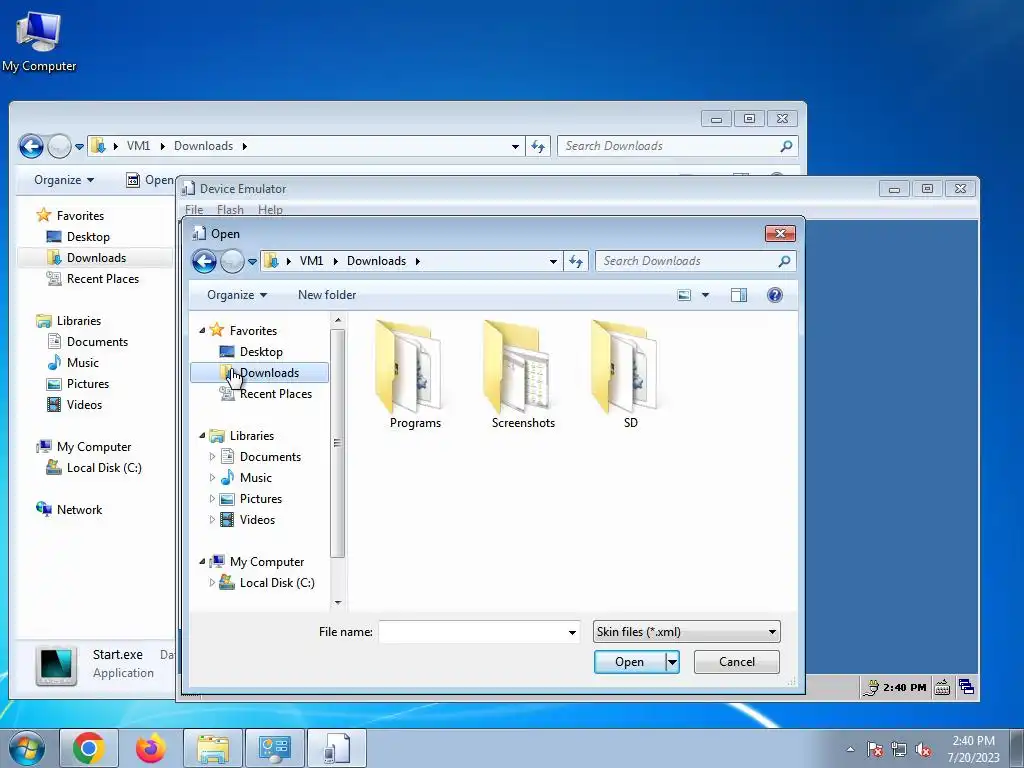Select Local Disk (C:) in Explorer sidebar
Viewport: 1024px width, 768px height.
(x=94, y=468)
